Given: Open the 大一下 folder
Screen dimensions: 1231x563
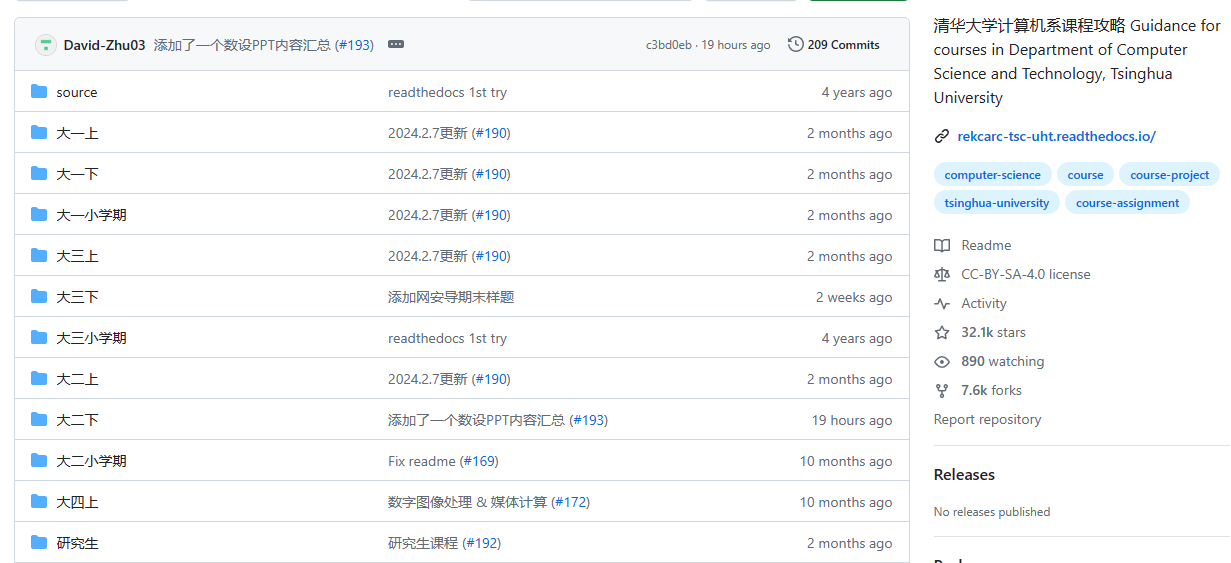Looking at the screenshot, I should 77,174.
